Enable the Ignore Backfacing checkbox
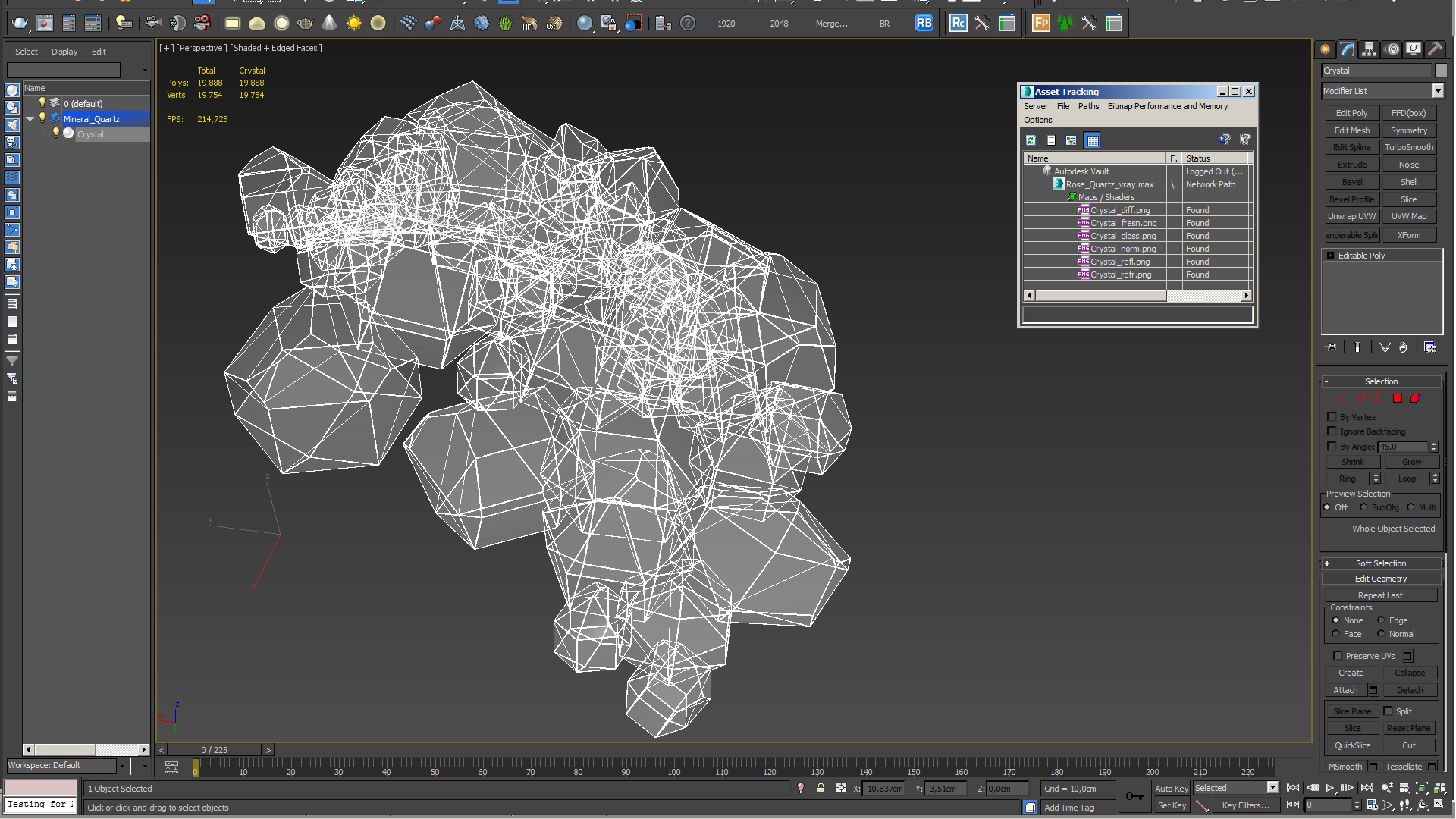 coord(1332,431)
